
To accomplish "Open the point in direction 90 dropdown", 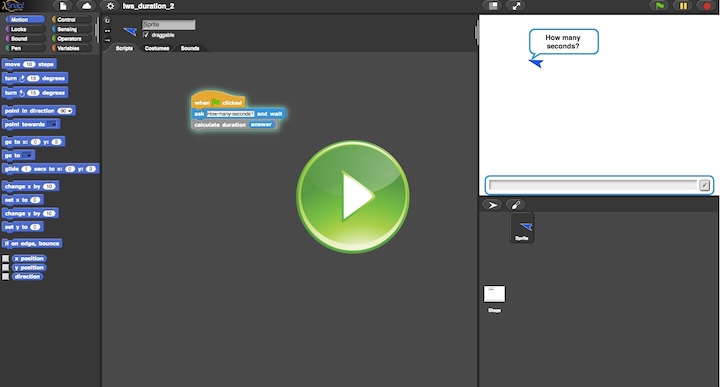I will (65, 111).
